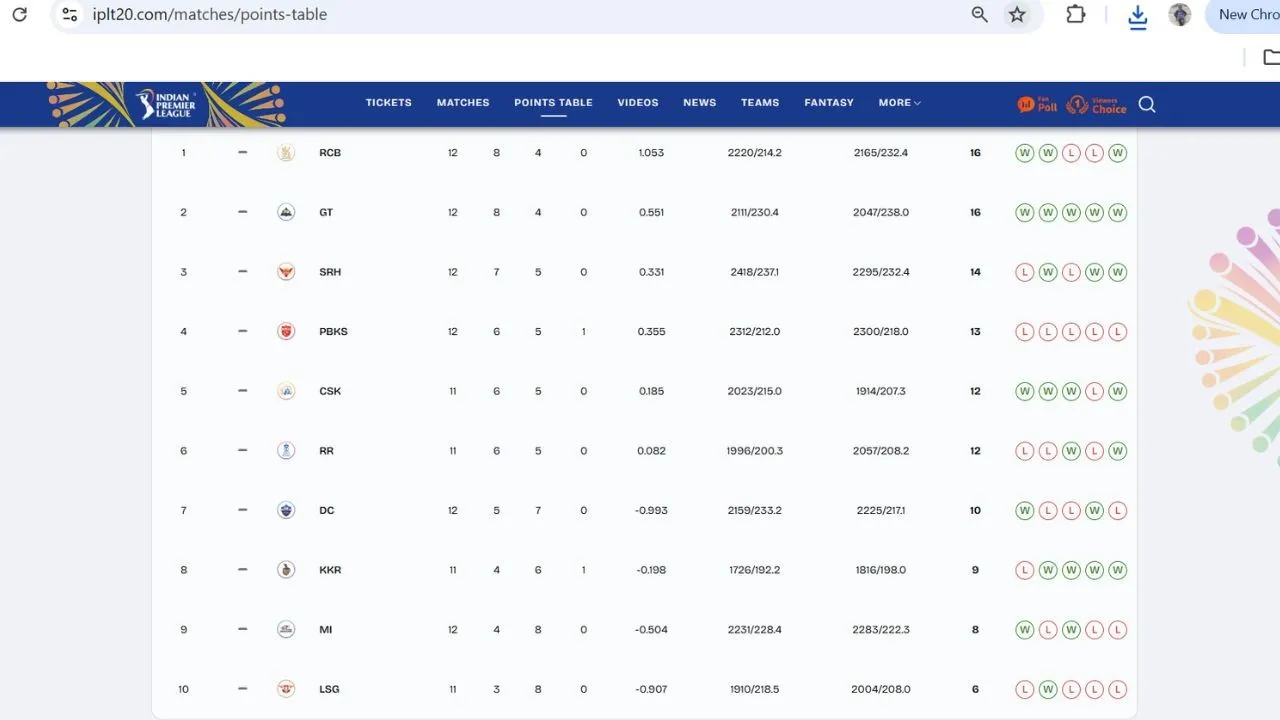Click CSK's runs-against value 1914/207.3
This screenshot has height=720, width=1280.
coord(881,391)
